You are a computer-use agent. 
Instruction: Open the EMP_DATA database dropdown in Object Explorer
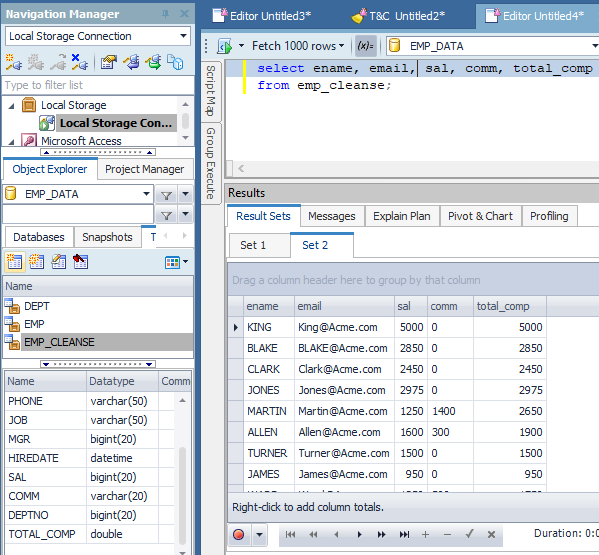[146, 194]
